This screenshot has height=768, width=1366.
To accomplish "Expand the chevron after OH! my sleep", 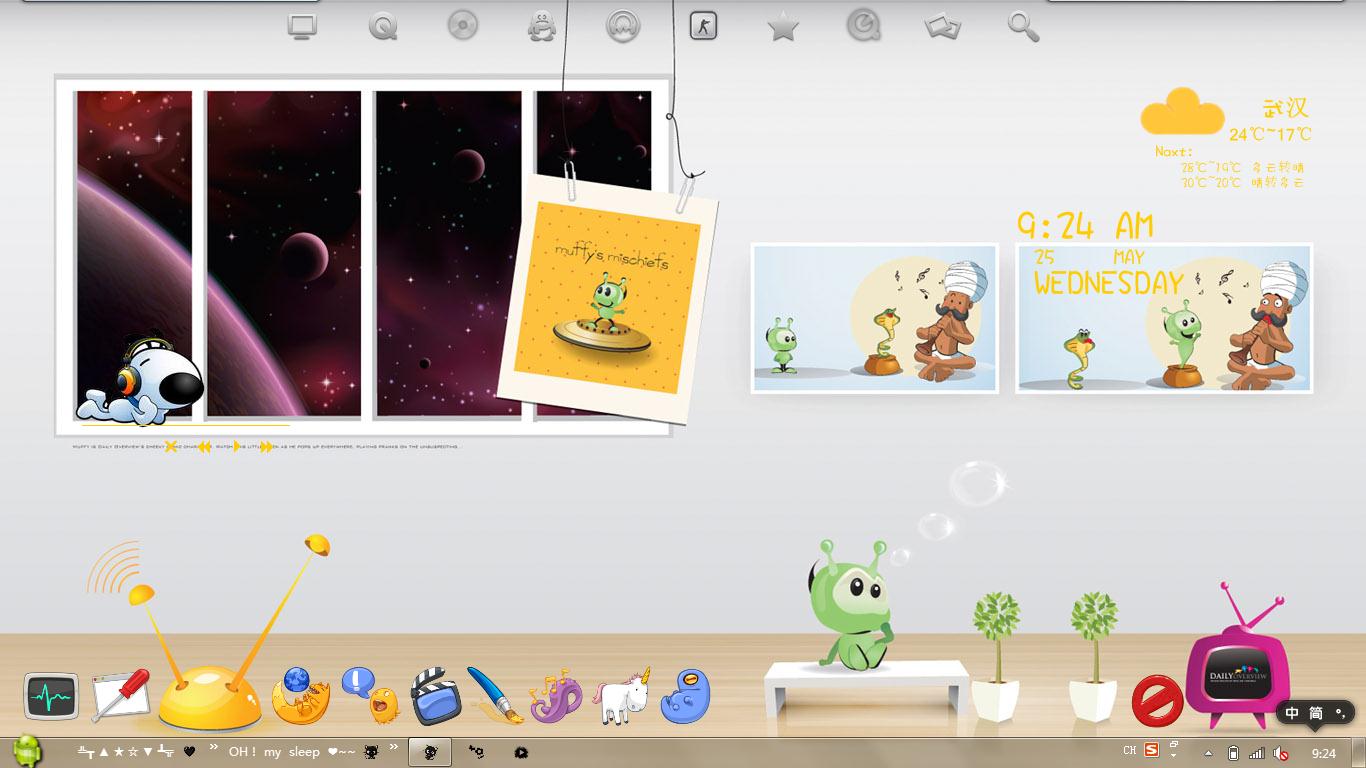I will 394,748.
